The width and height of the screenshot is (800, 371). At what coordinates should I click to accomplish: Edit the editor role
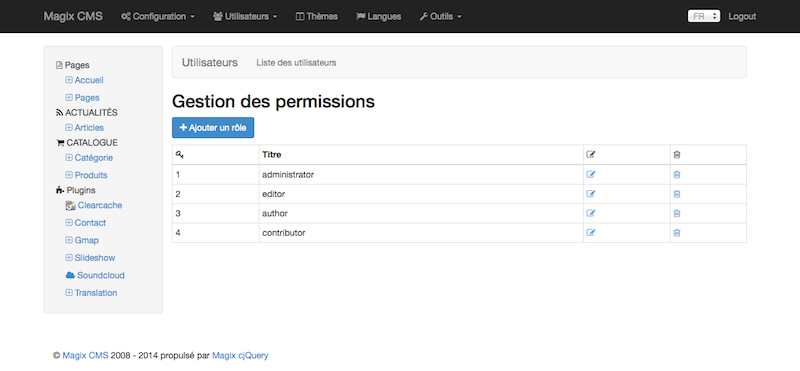591,194
